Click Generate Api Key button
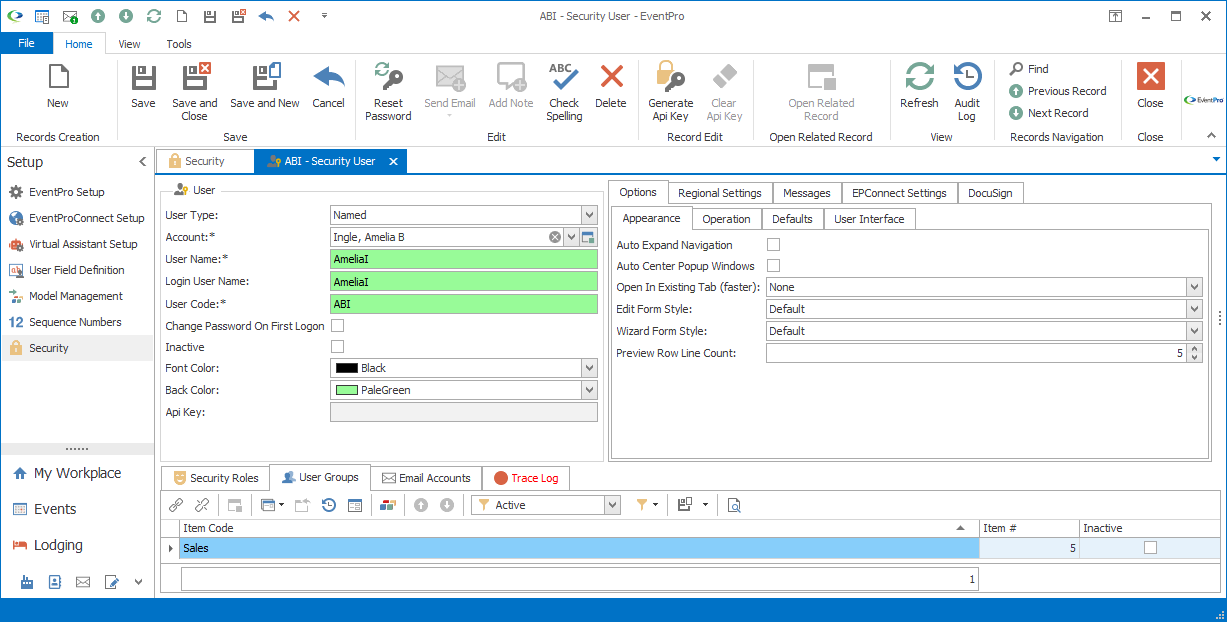The image size is (1227, 622). pos(670,91)
